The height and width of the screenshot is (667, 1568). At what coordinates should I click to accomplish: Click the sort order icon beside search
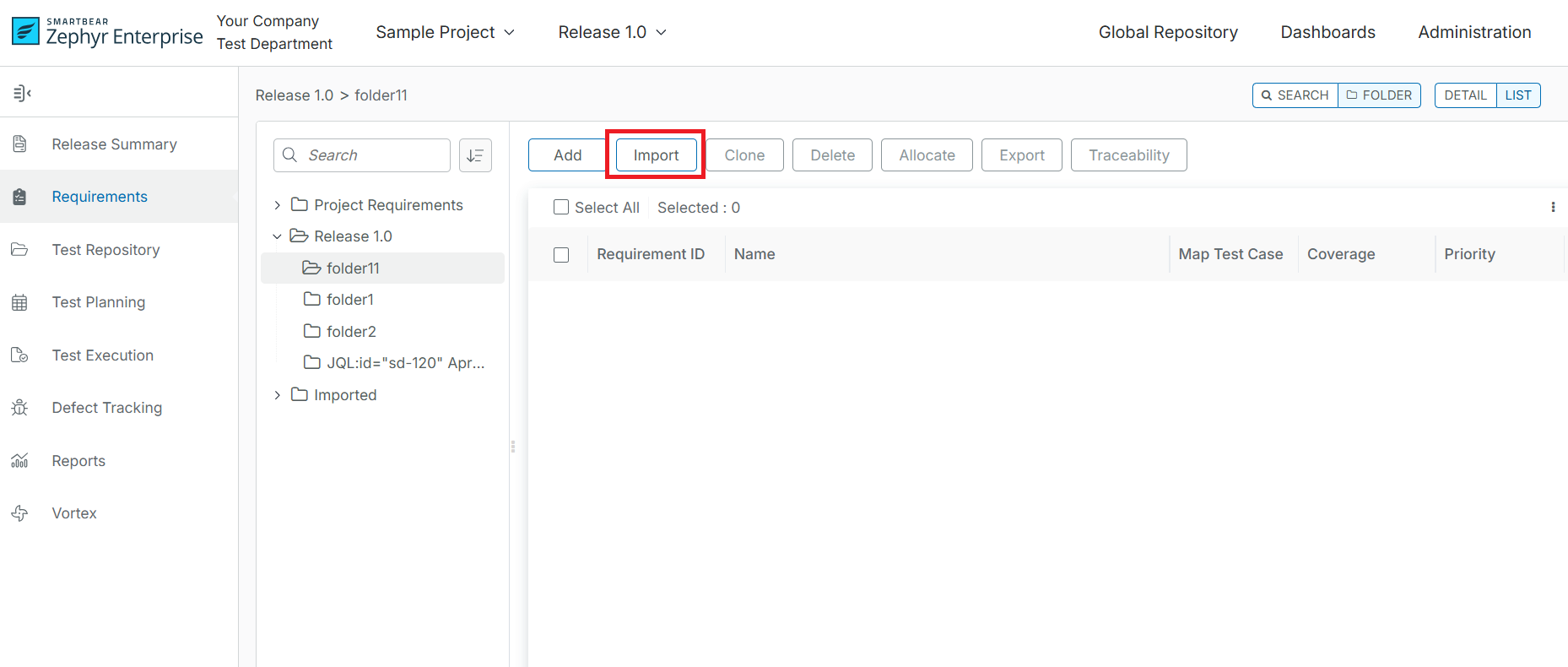(x=475, y=155)
